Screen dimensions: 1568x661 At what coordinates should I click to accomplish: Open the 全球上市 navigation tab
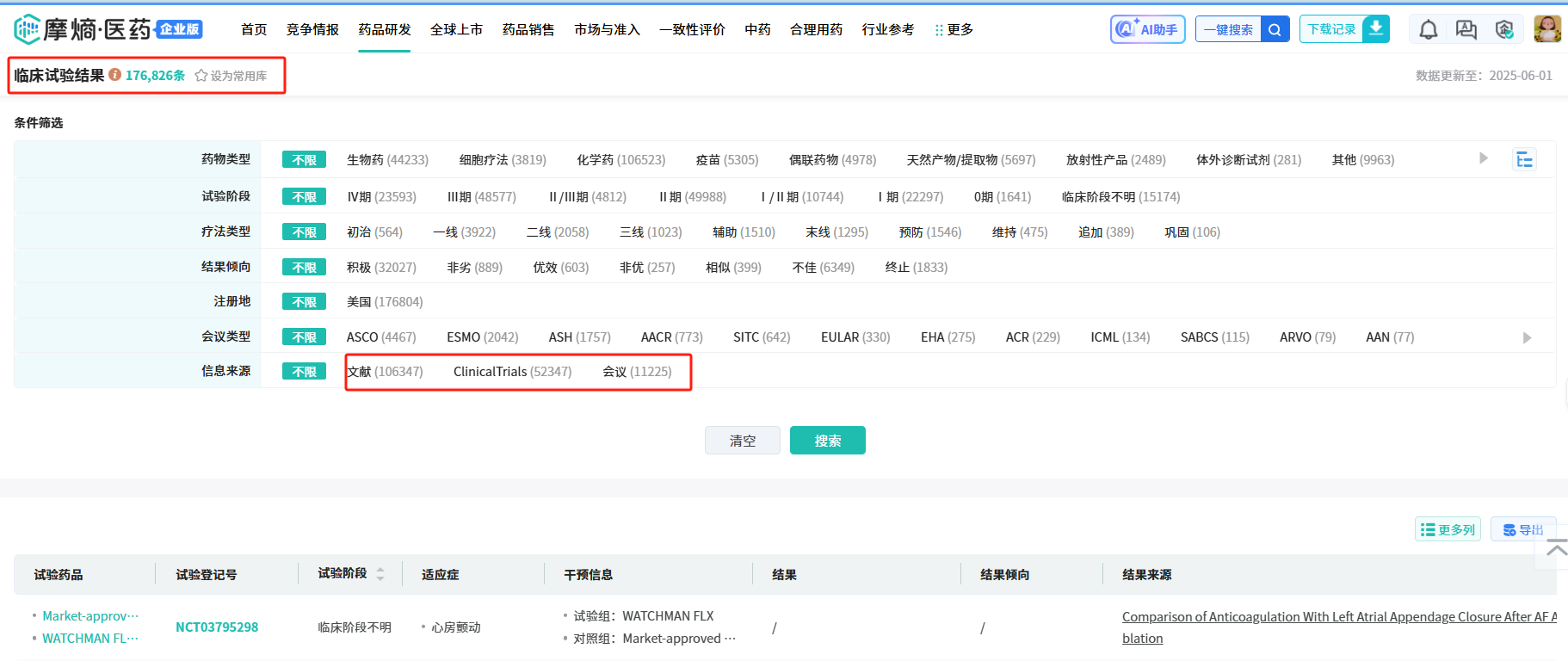(x=456, y=30)
